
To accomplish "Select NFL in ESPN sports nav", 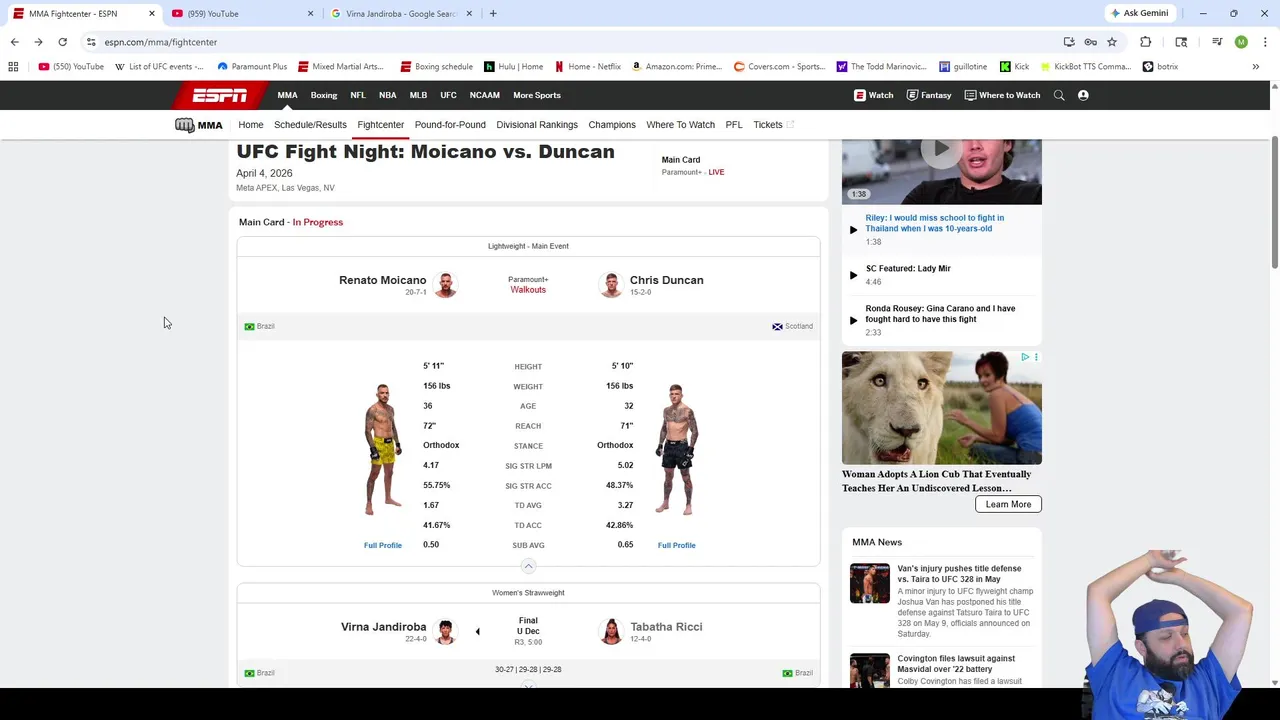I will pos(358,95).
